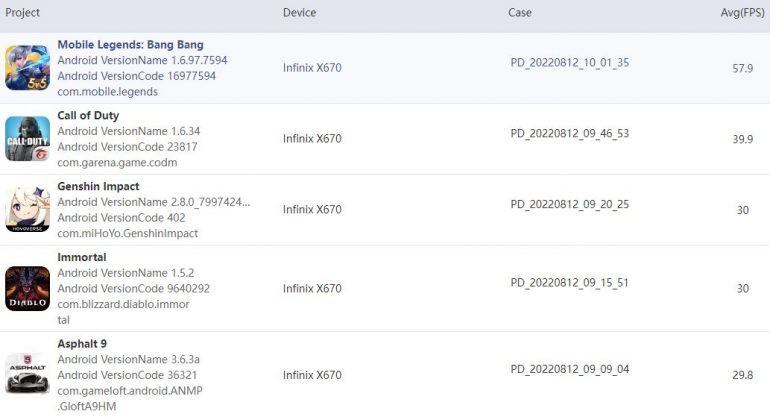Click the Diablo Immortal game icon

pos(27,288)
